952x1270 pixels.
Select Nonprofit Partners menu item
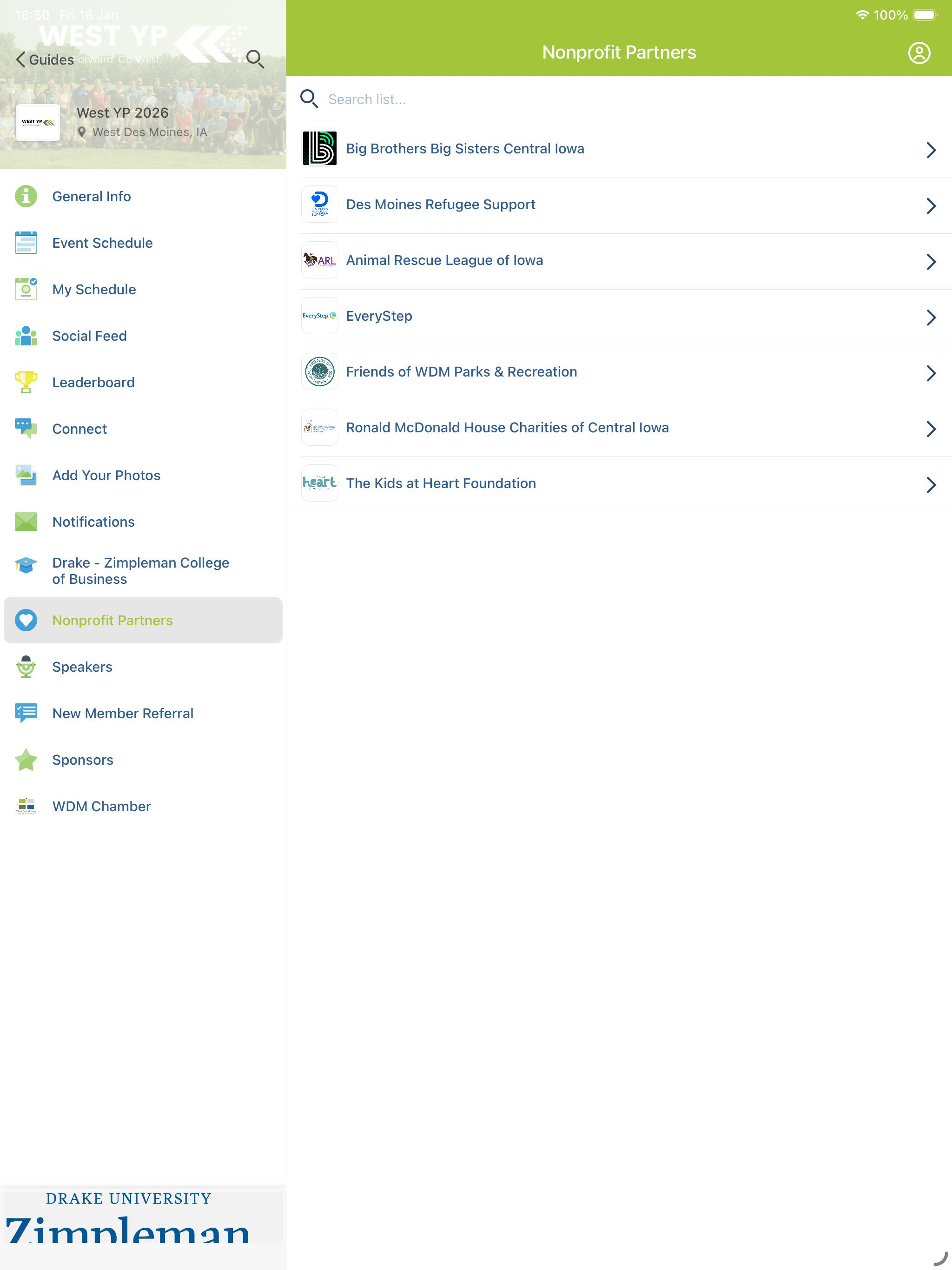tap(143, 620)
